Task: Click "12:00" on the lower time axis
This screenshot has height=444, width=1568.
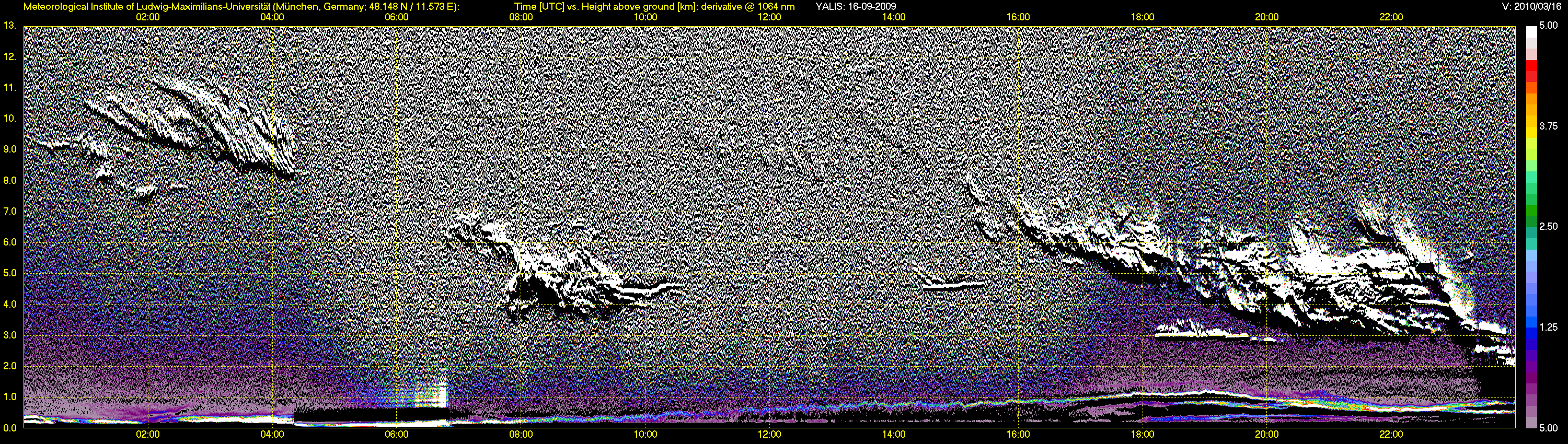Action: tap(769, 434)
